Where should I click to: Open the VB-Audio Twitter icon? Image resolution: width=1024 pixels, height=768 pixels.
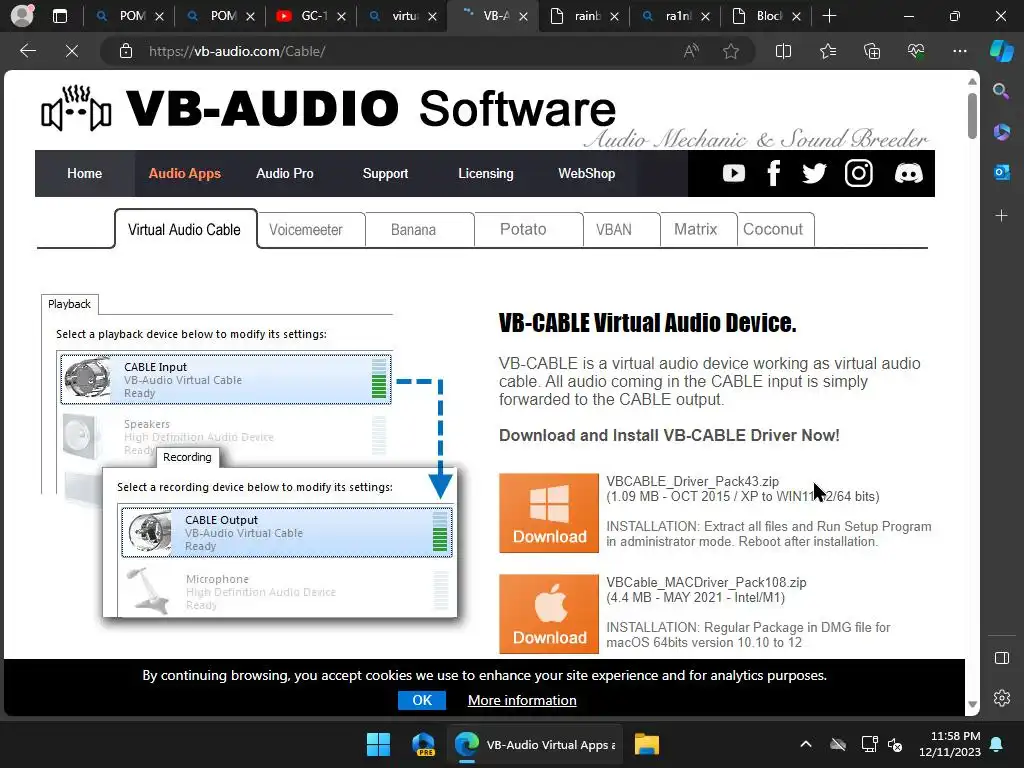pos(814,173)
